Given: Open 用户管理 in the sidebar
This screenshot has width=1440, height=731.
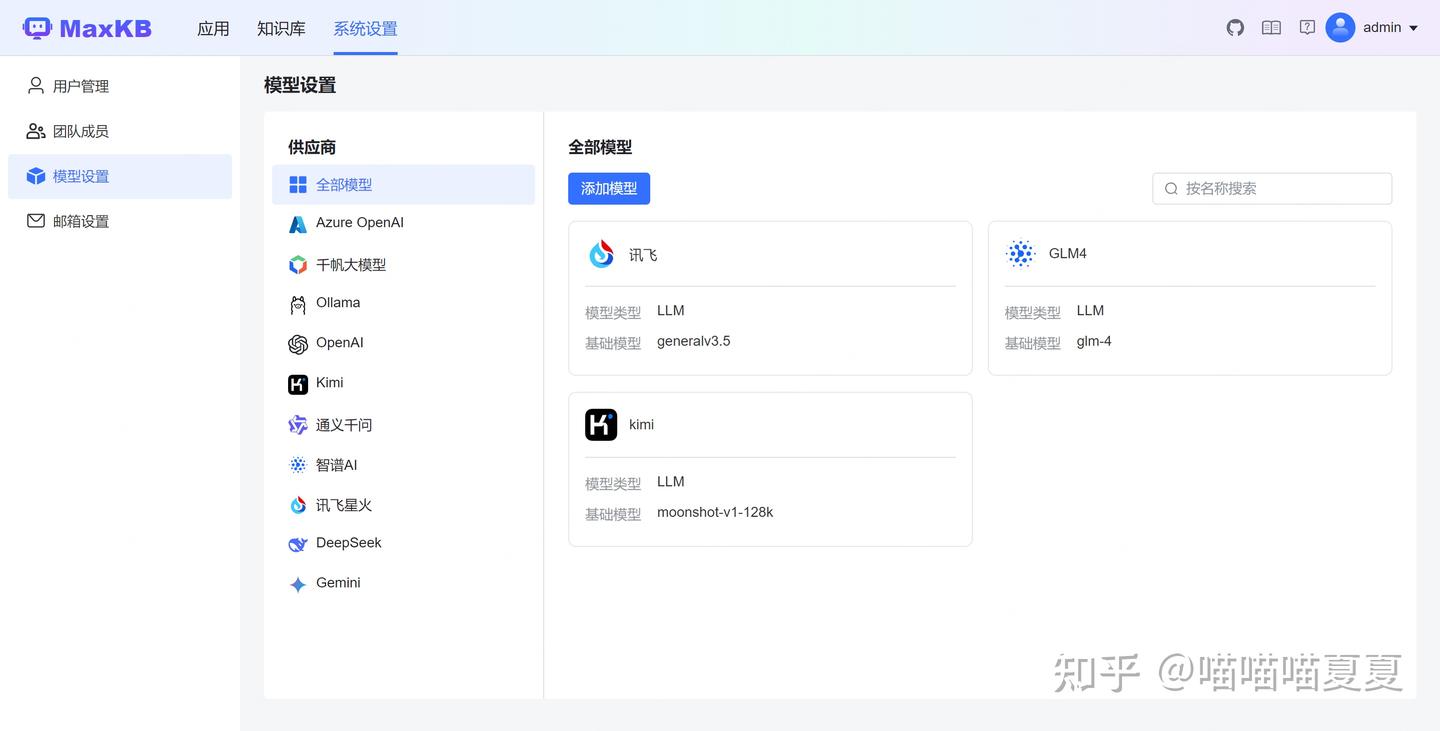Looking at the screenshot, I should point(81,85).
